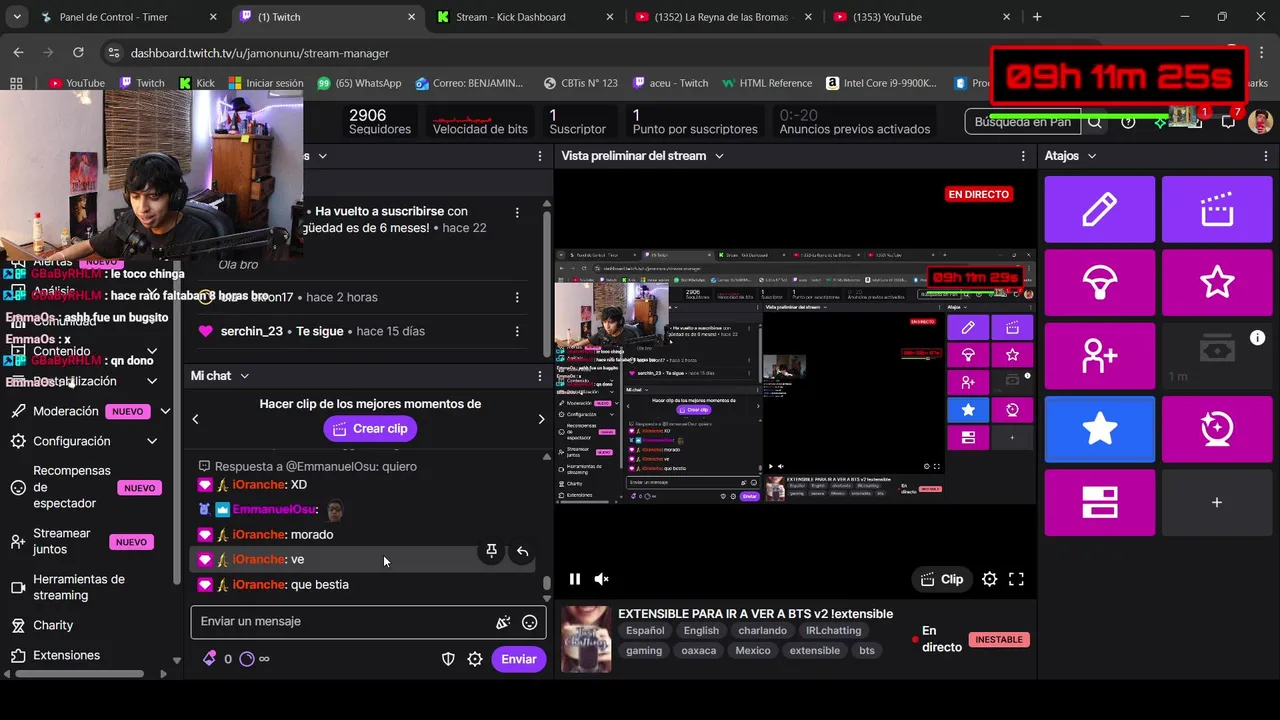Open a new browser tab

click(1037, 17)
